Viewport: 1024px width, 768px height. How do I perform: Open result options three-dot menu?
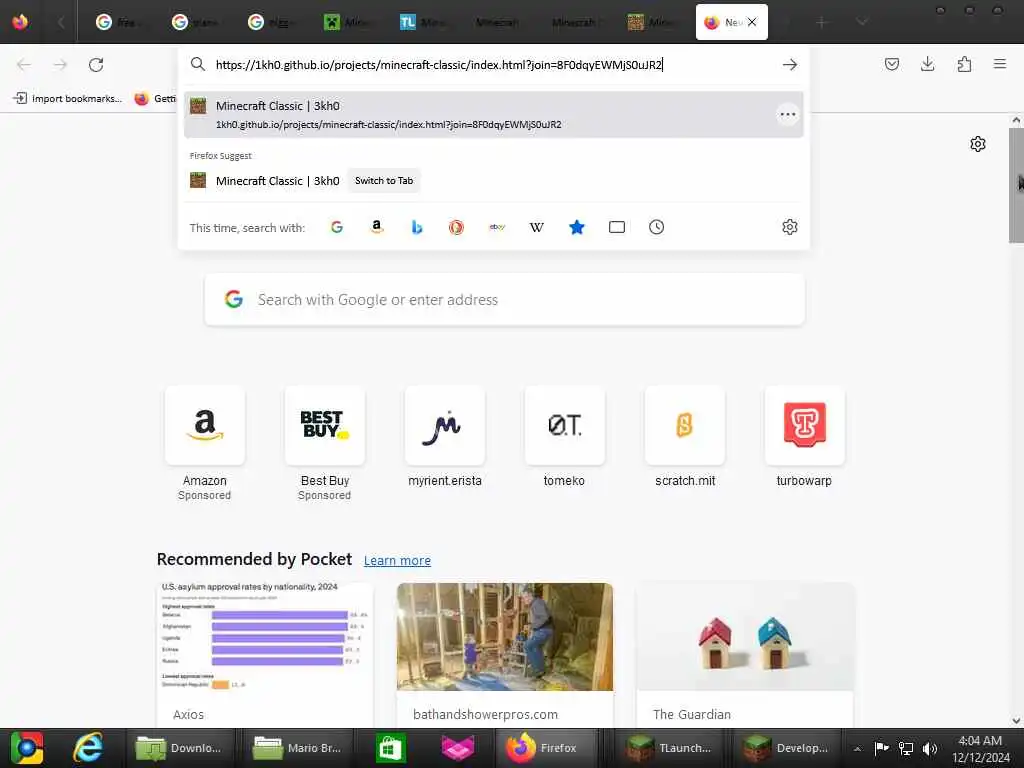788,115
